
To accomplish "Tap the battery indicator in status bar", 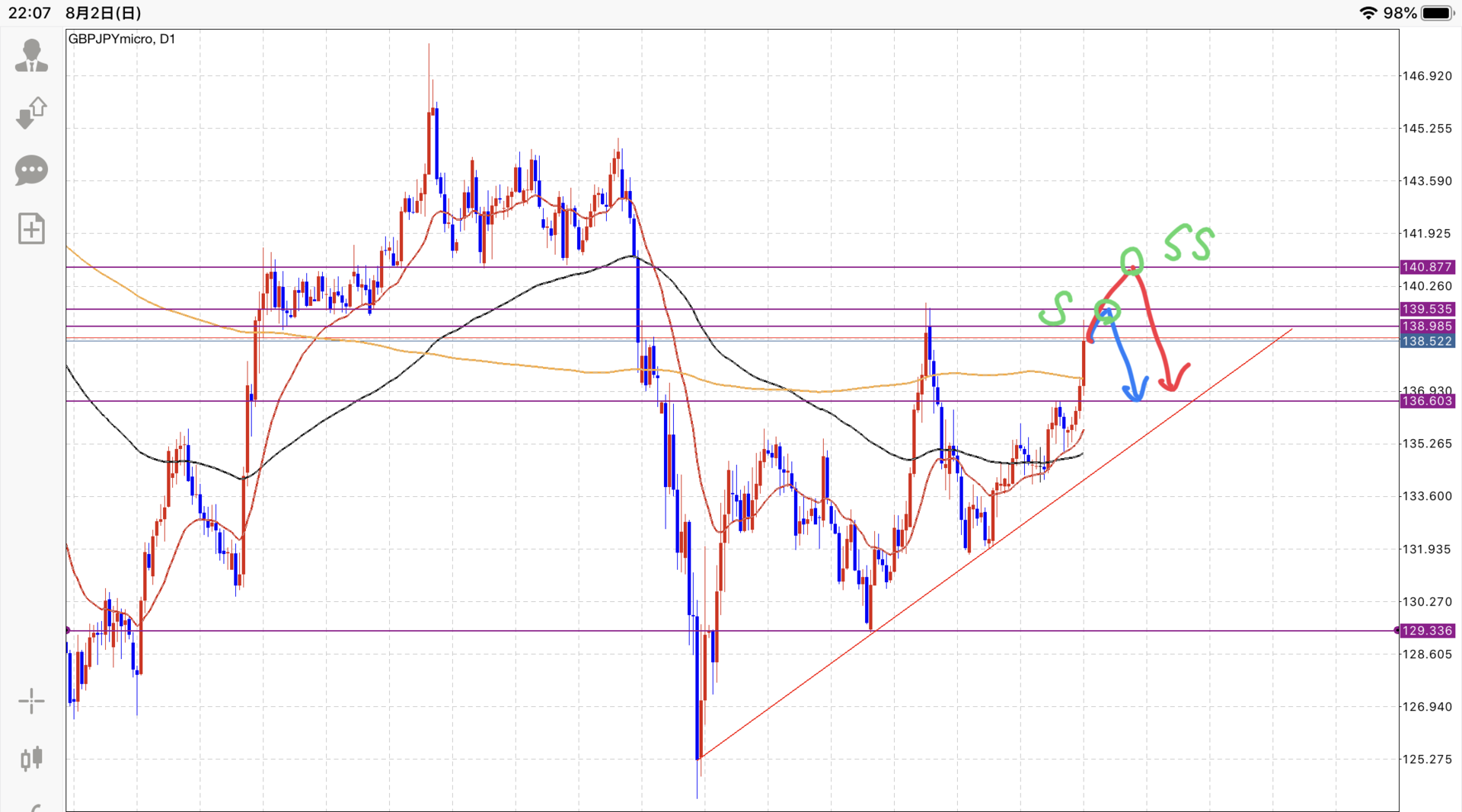I will (1438, 13).
